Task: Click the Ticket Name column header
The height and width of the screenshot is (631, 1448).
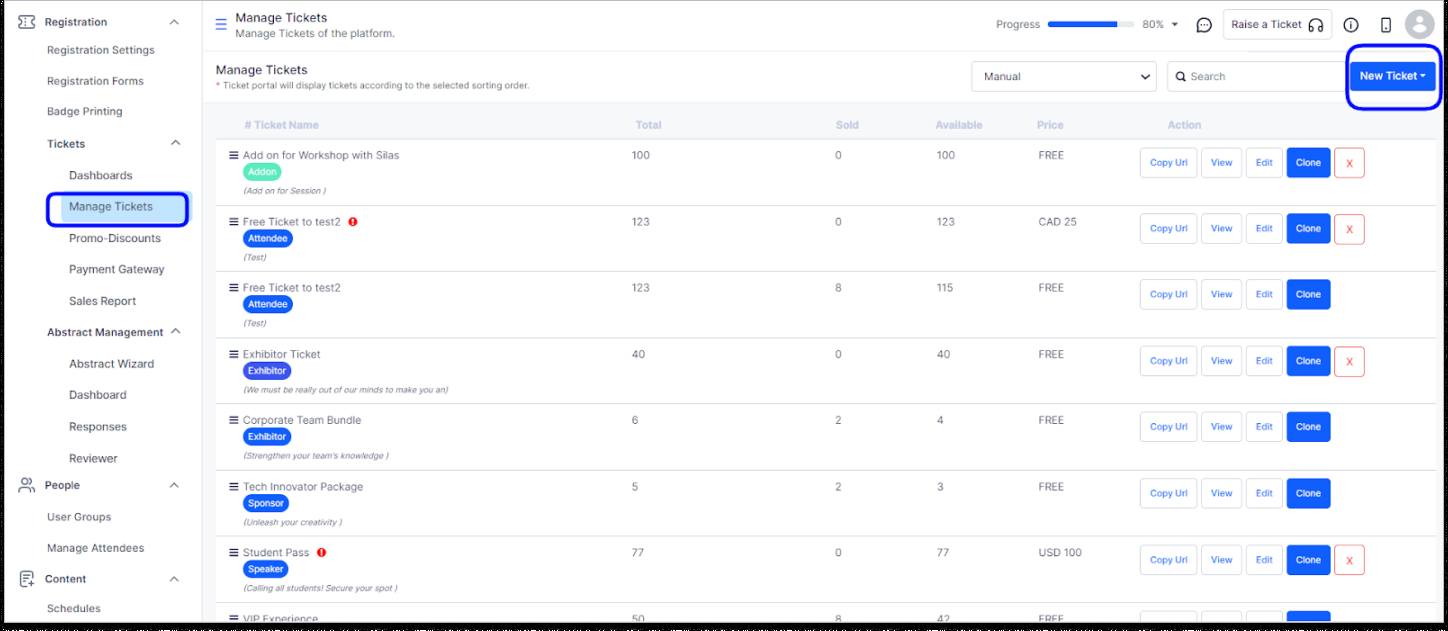Action: click(x=281, y=125)
